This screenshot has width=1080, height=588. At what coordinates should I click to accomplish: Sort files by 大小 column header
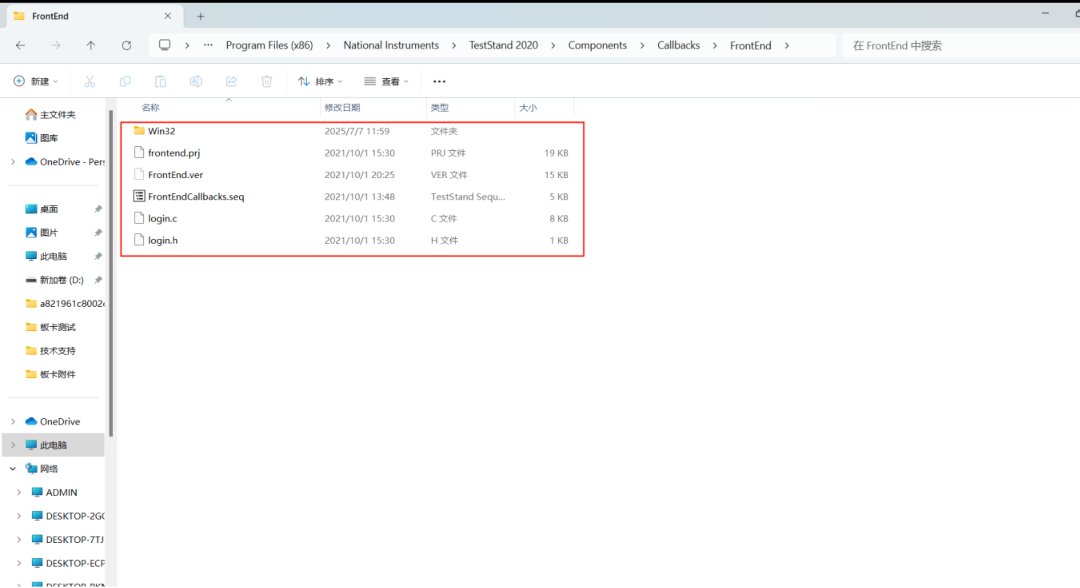[x=528, y=107]
